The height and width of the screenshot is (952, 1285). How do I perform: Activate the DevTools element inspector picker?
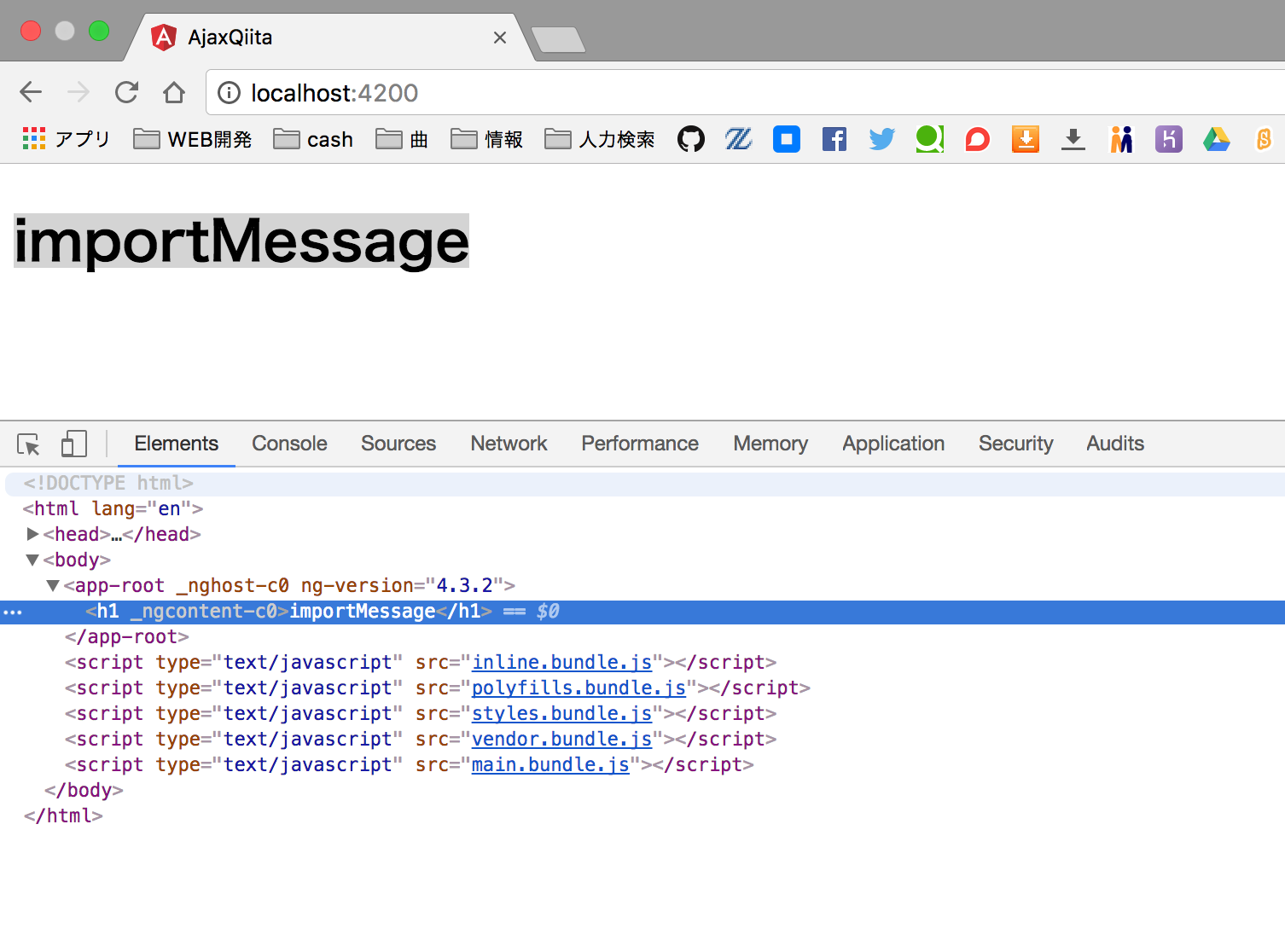28,444
